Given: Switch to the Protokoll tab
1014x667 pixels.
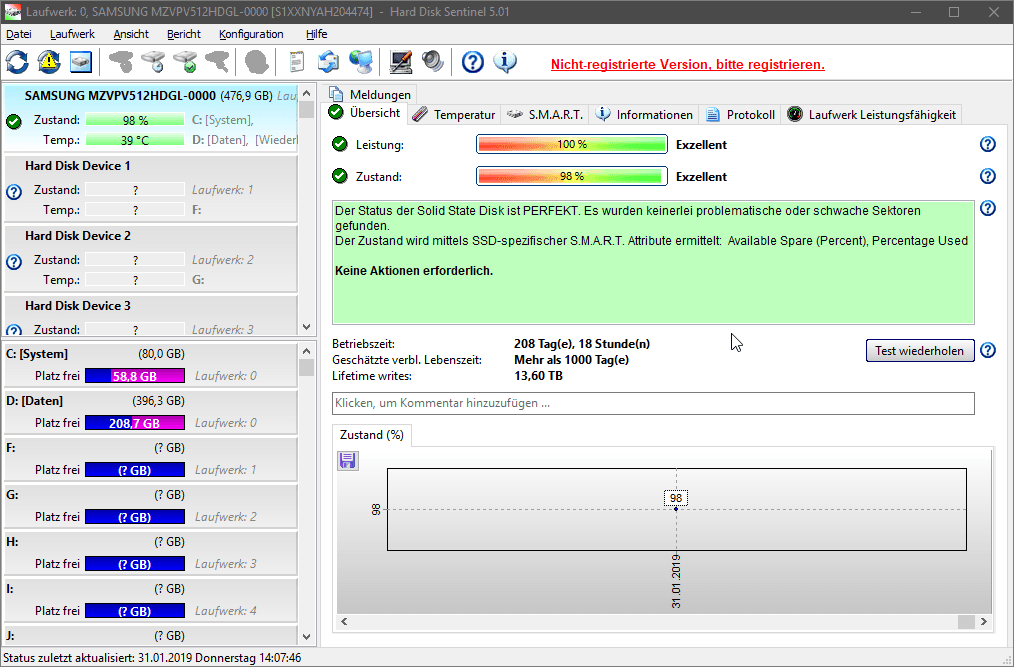Looking at the screenshot, I should [x=740, y=115].
